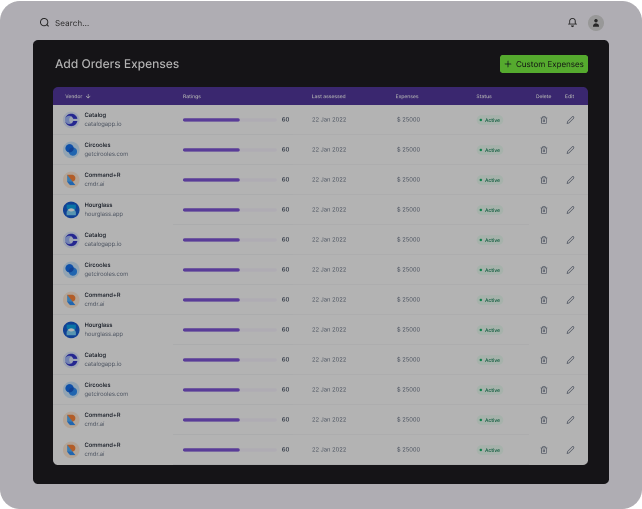Click the Ratings column header

click(192, 96)
